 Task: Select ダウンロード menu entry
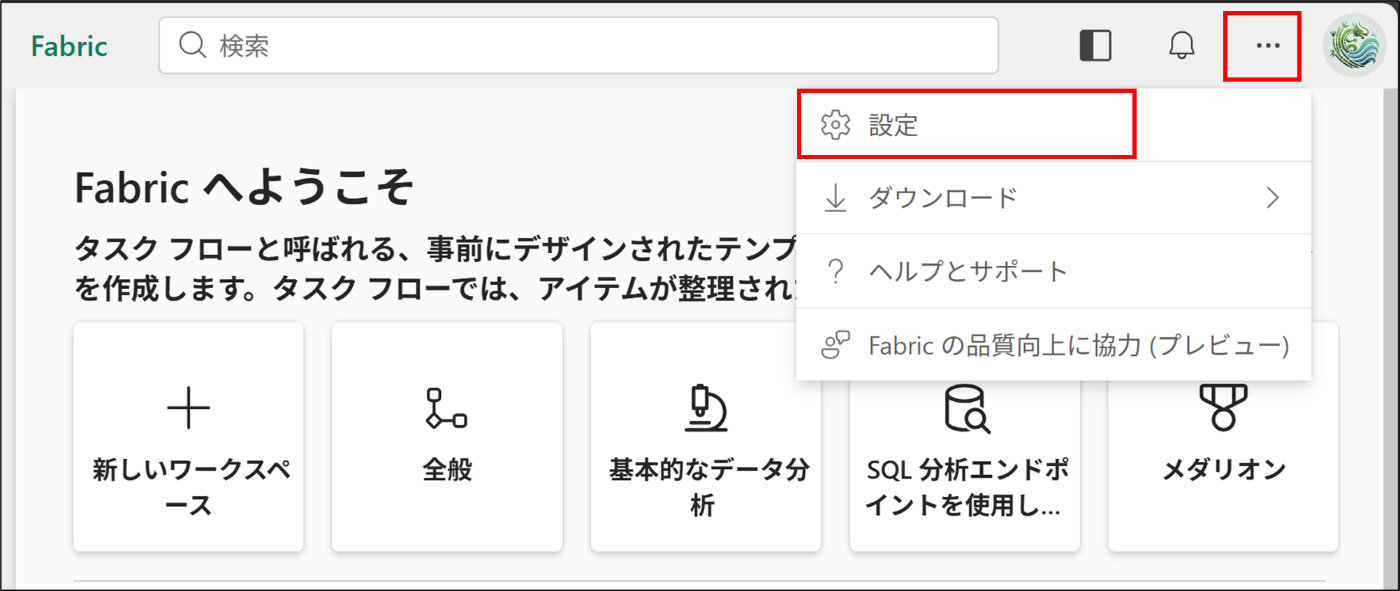click(x=1053, y=198)
